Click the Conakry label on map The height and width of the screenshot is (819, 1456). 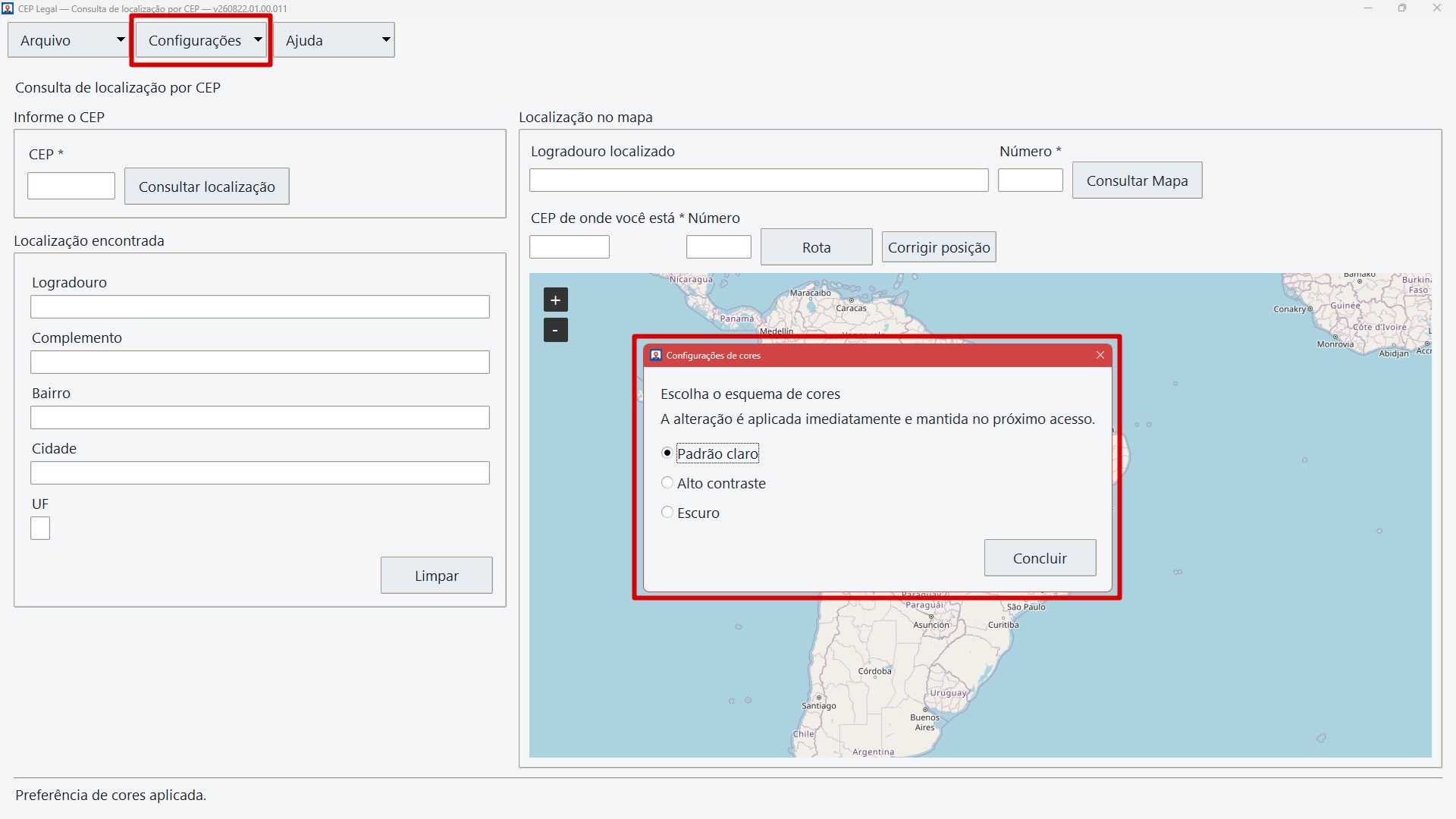(x=1290, y=309)
